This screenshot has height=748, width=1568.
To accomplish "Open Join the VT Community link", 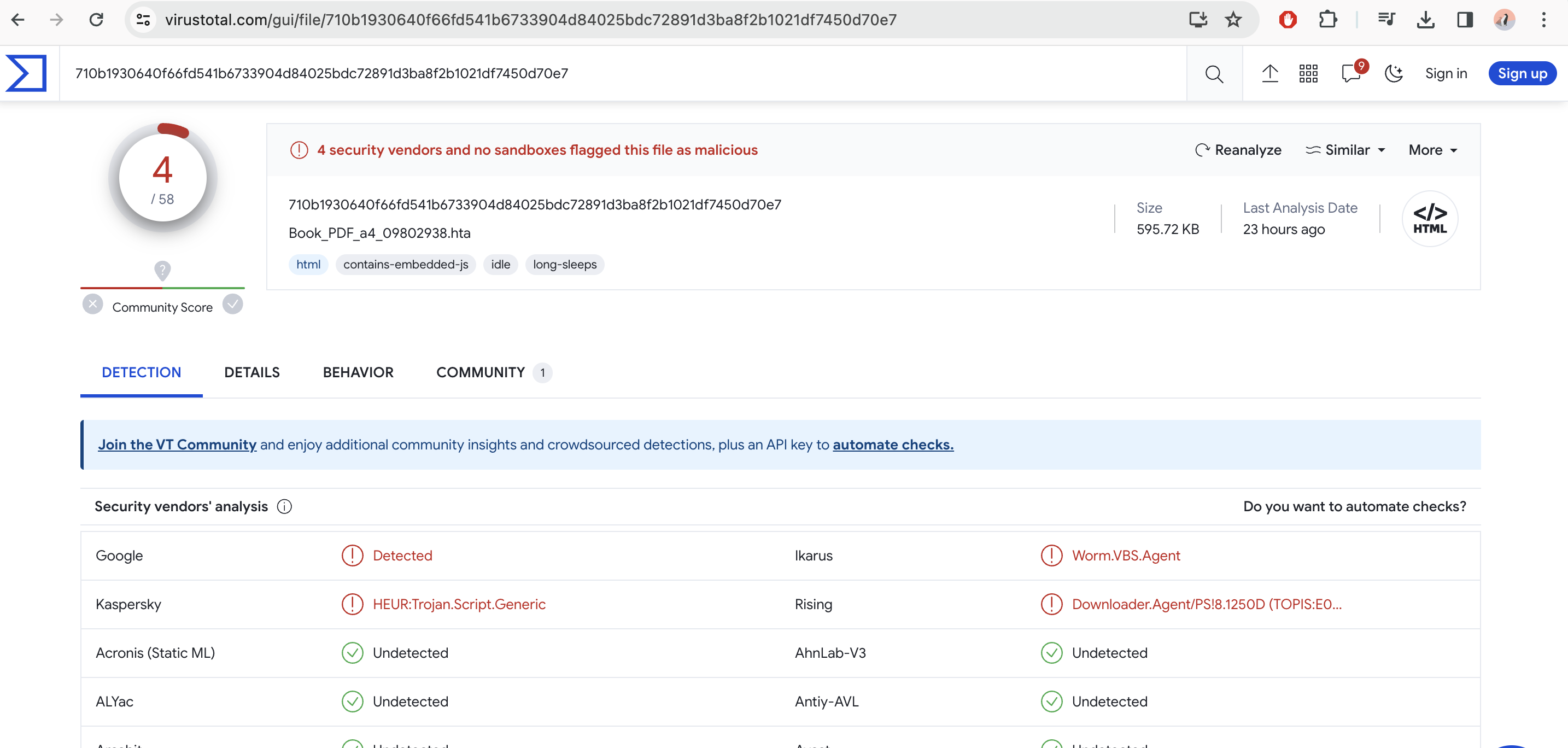I will (x=177, y=445).
